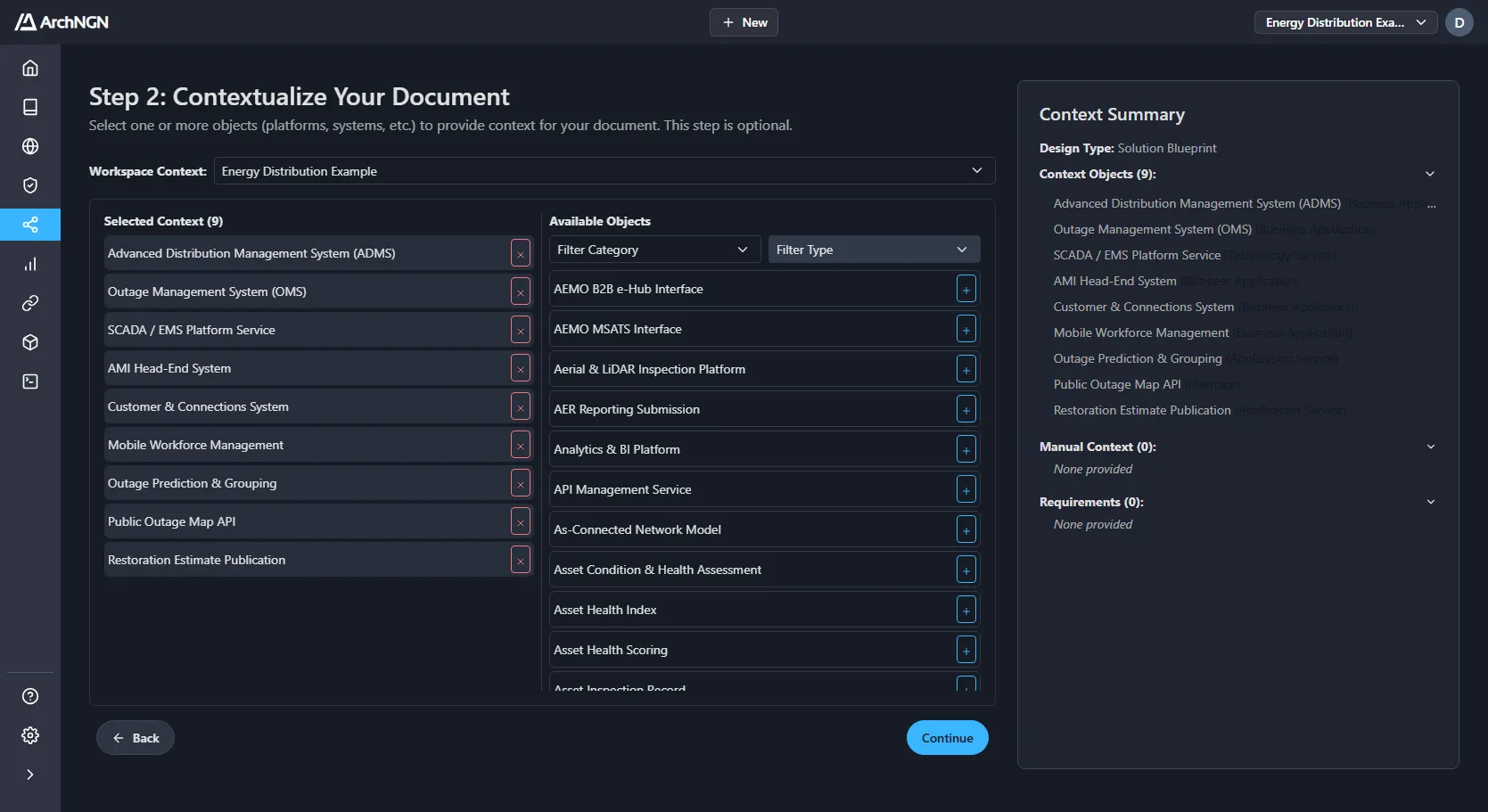The height and width of the screenshot is (812, 1488).
Task: Click the ArchNGN logo
Action: [x=62, y=22]
